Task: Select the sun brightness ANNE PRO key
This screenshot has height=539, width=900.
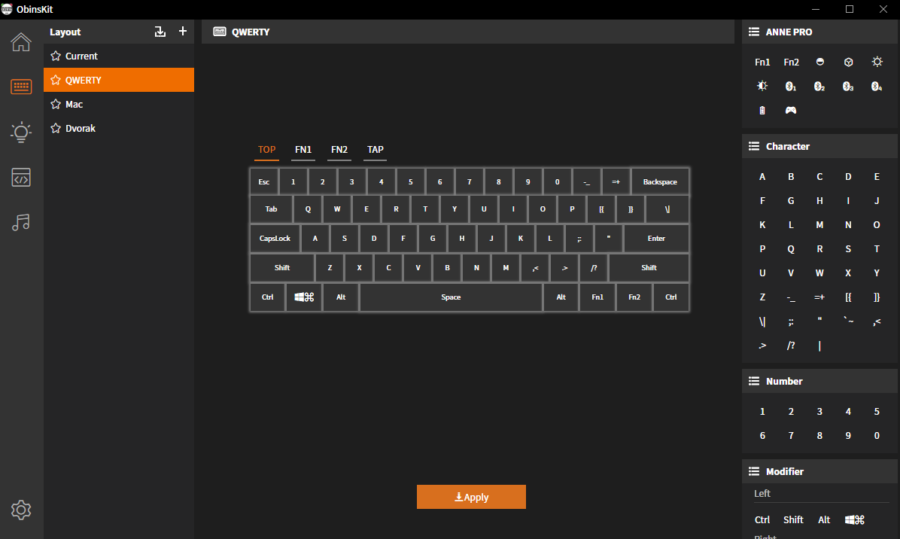Action: tap(877, 61)
